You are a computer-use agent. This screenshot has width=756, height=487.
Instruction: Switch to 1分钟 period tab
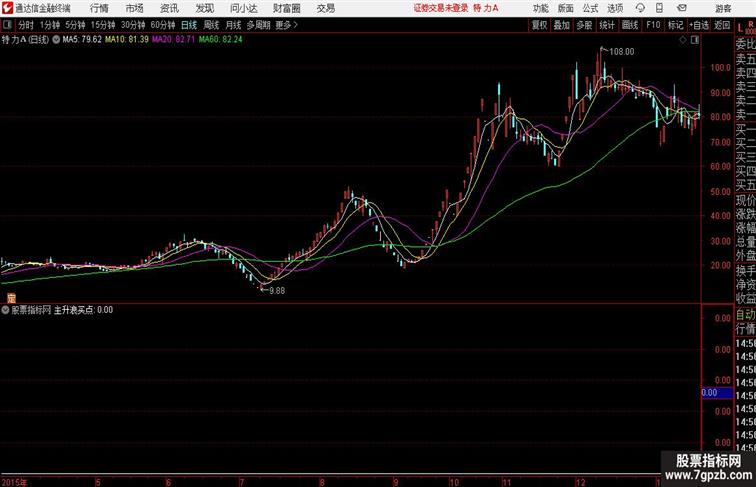pyautogui.click(x=50, y=25)
